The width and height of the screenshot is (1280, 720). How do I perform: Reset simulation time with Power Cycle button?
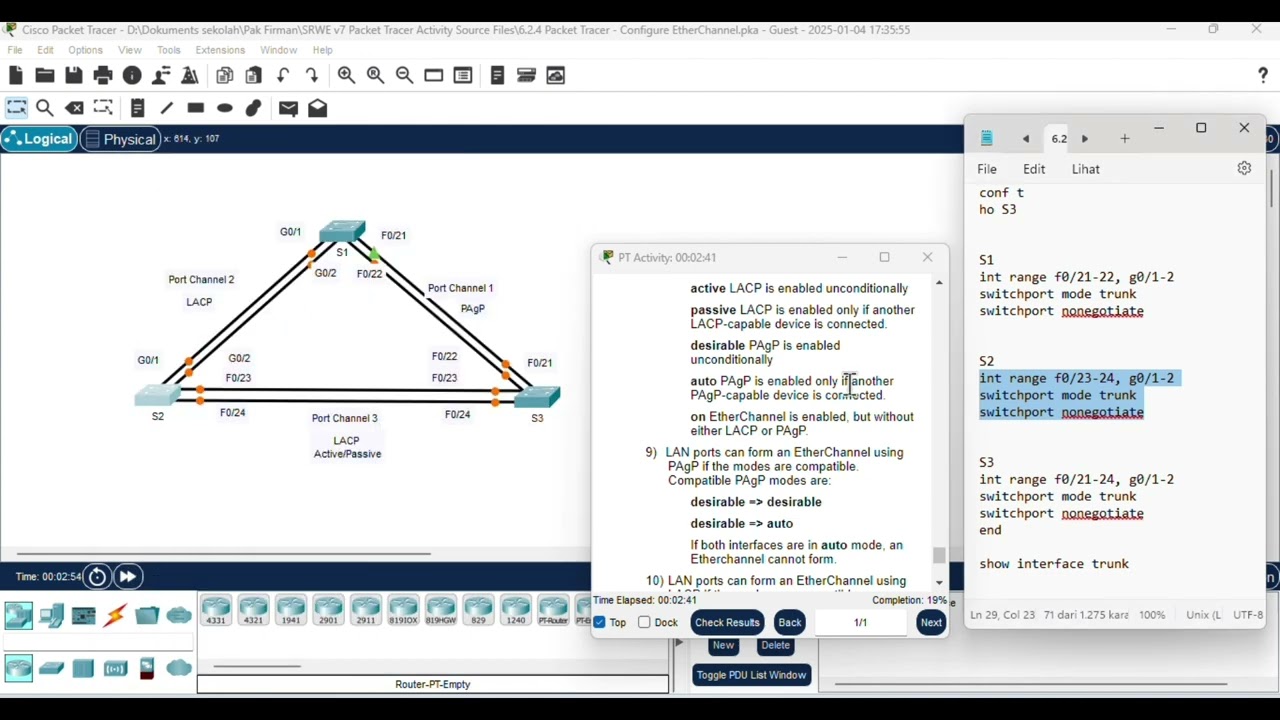point(97,576)
